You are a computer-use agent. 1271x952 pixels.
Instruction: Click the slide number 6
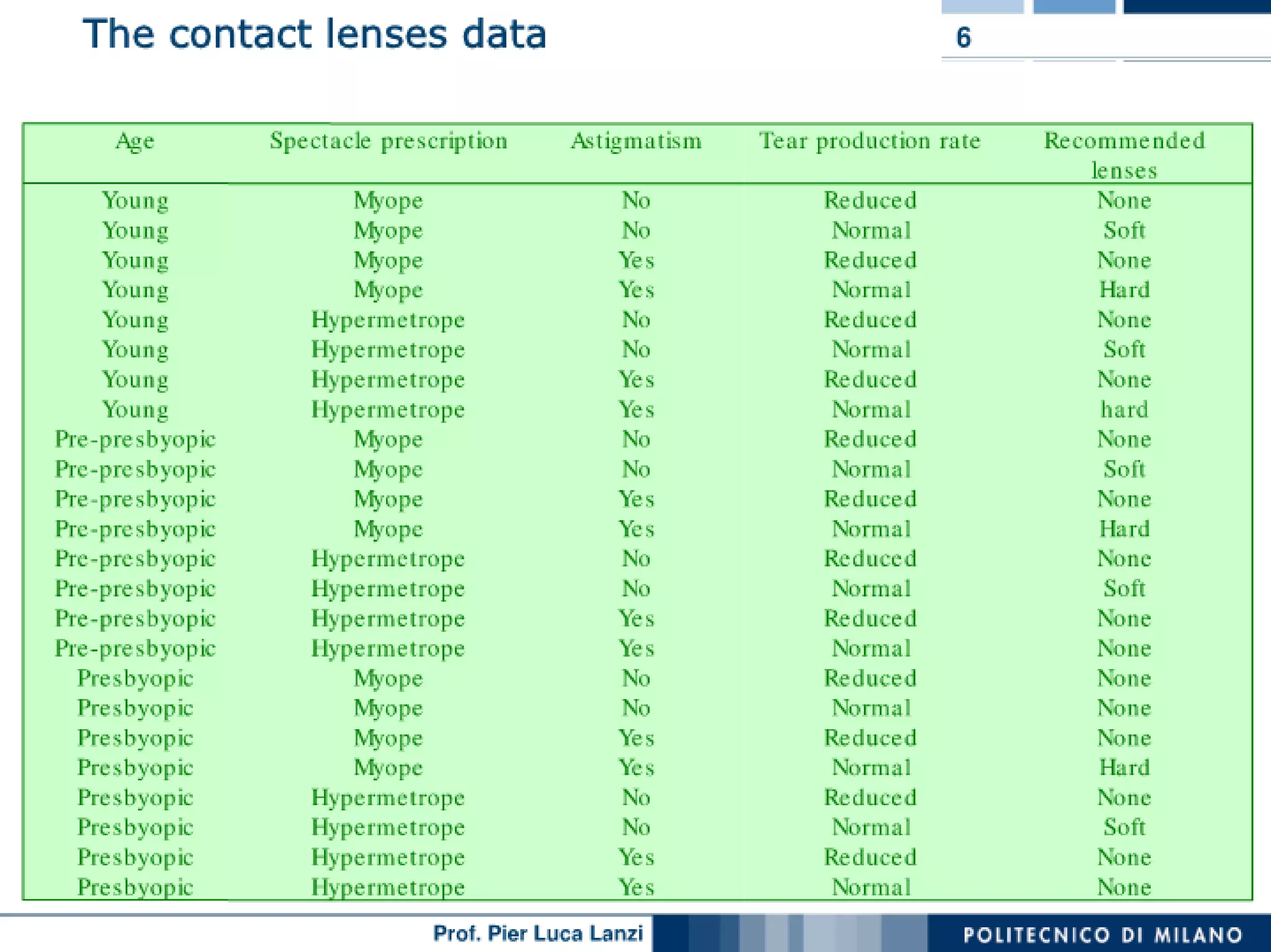tap(963, 38)
